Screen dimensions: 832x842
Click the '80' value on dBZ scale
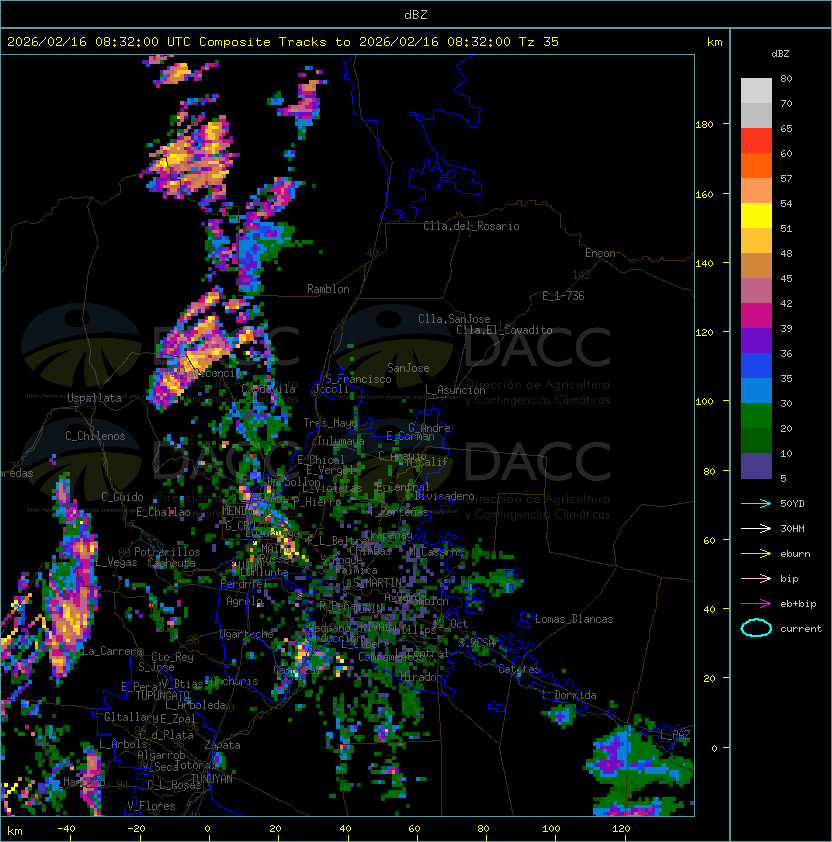(x=786, y=78)
